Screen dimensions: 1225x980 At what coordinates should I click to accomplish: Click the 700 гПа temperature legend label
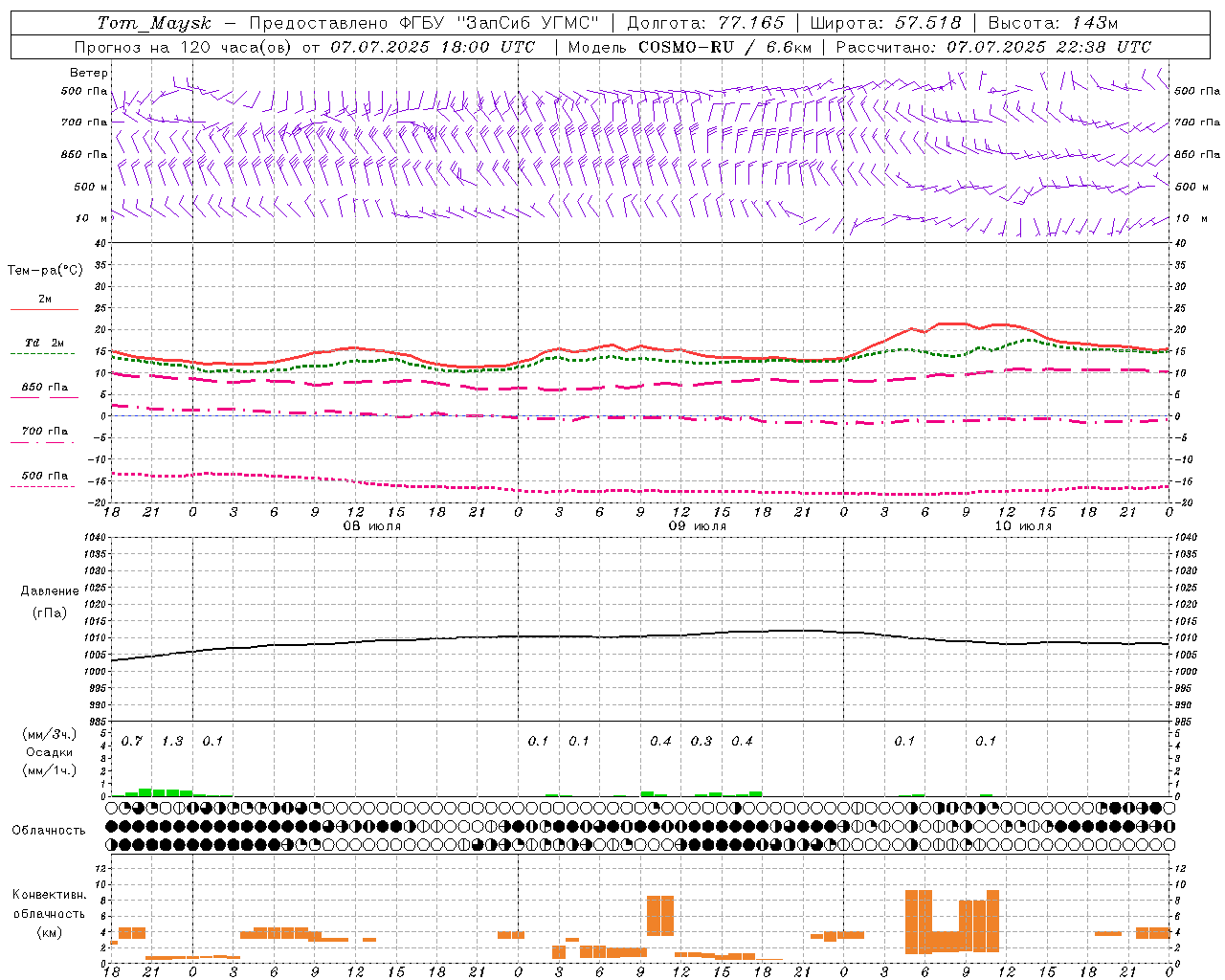pos(45,432)
